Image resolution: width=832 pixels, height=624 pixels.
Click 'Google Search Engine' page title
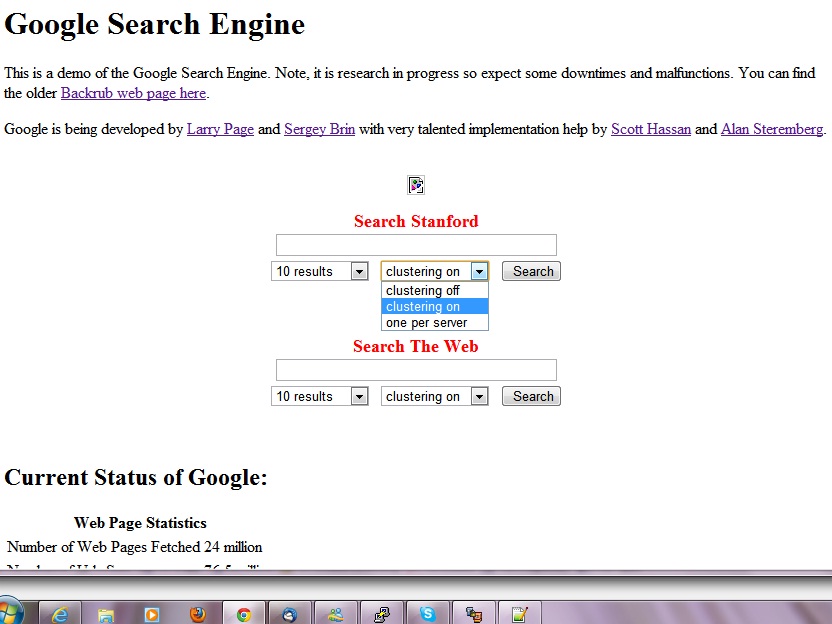[154, 24]
